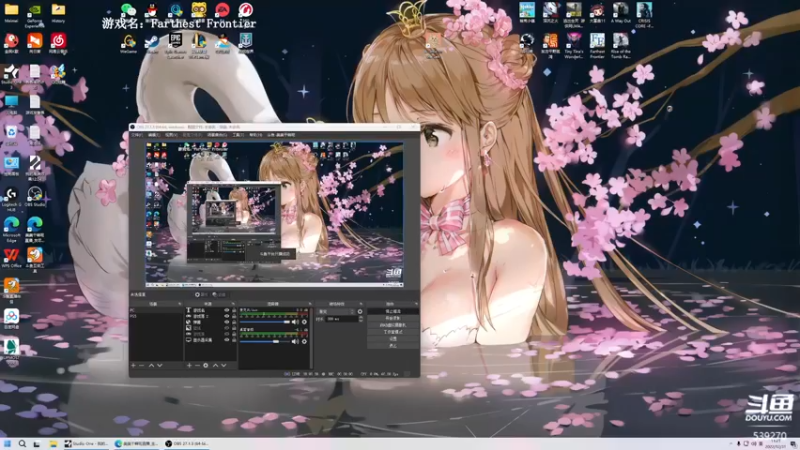The image size is (800, 450).
Task: Toggle visibility eye of the first gamepad source
Action: click(227, 316)
